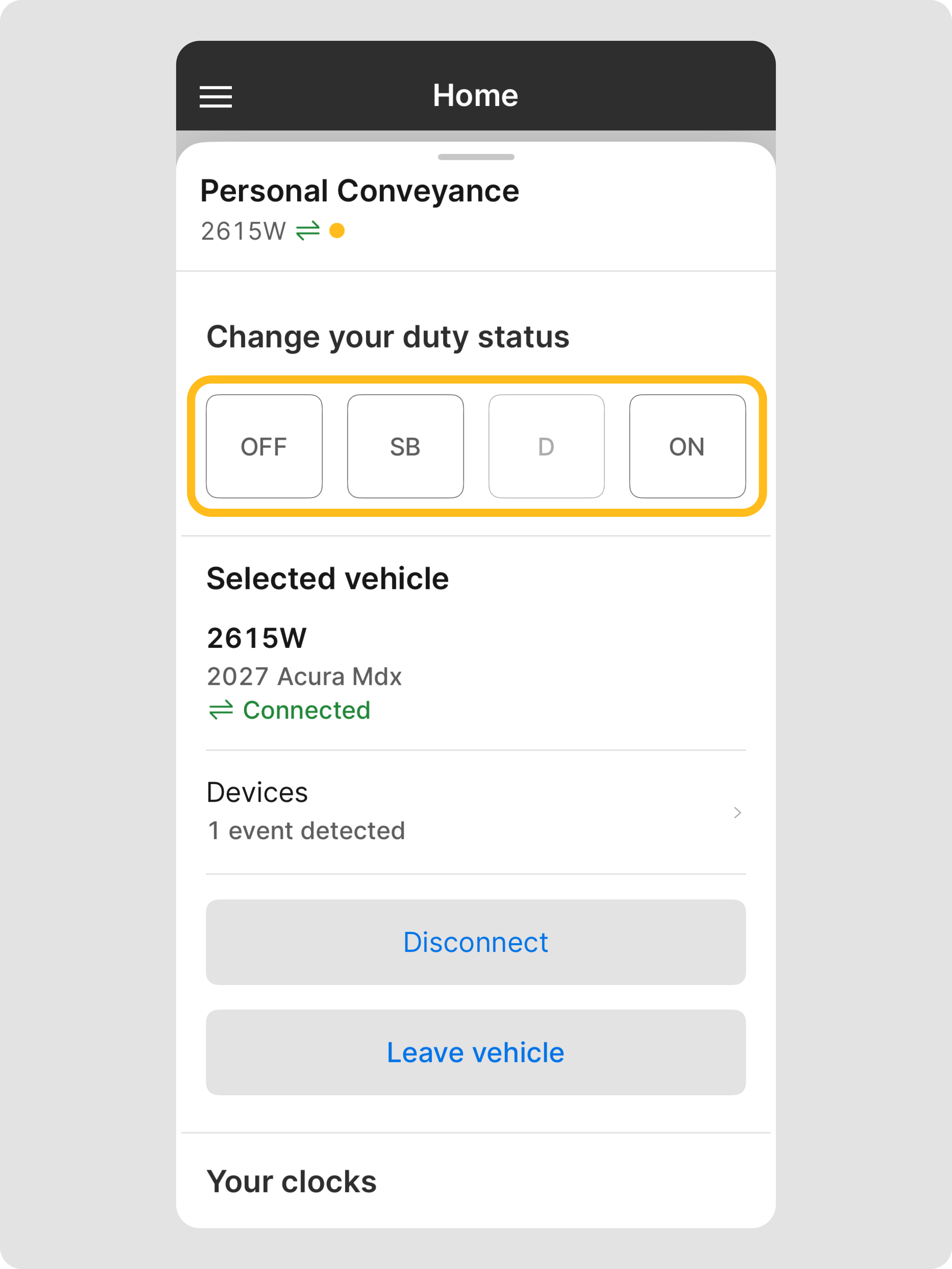
Task: Click the yellow status dot indicator
Action: (337, 231)
